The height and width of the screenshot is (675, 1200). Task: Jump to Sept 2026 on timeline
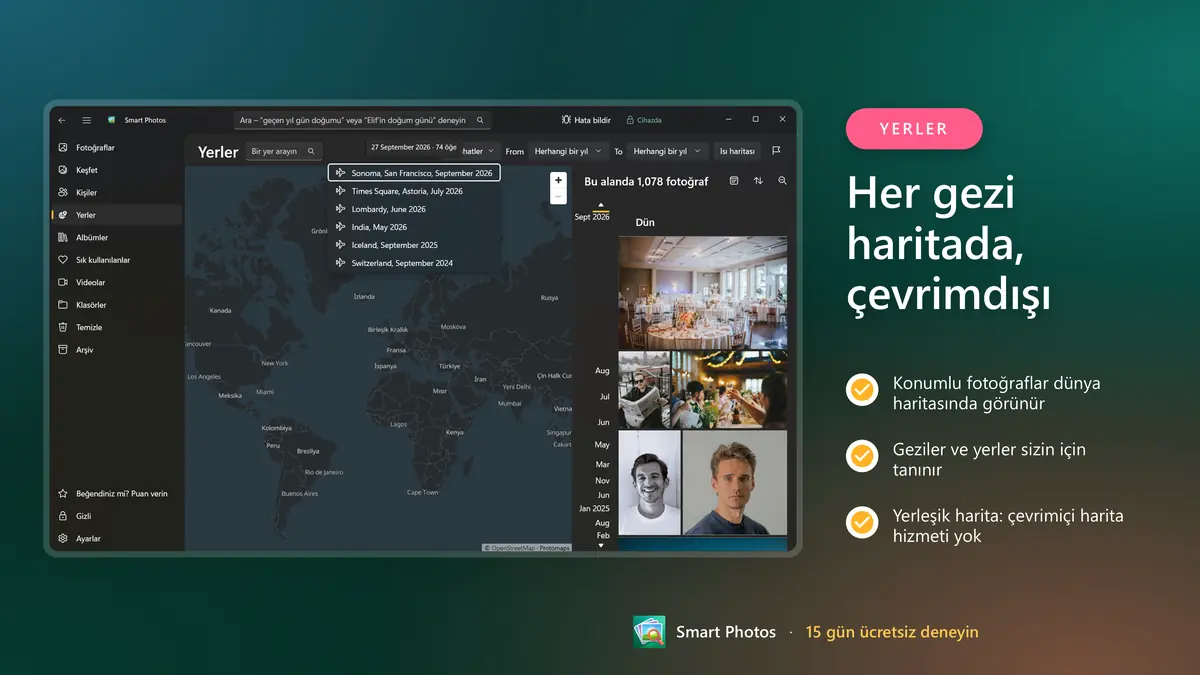pos(592,217)
